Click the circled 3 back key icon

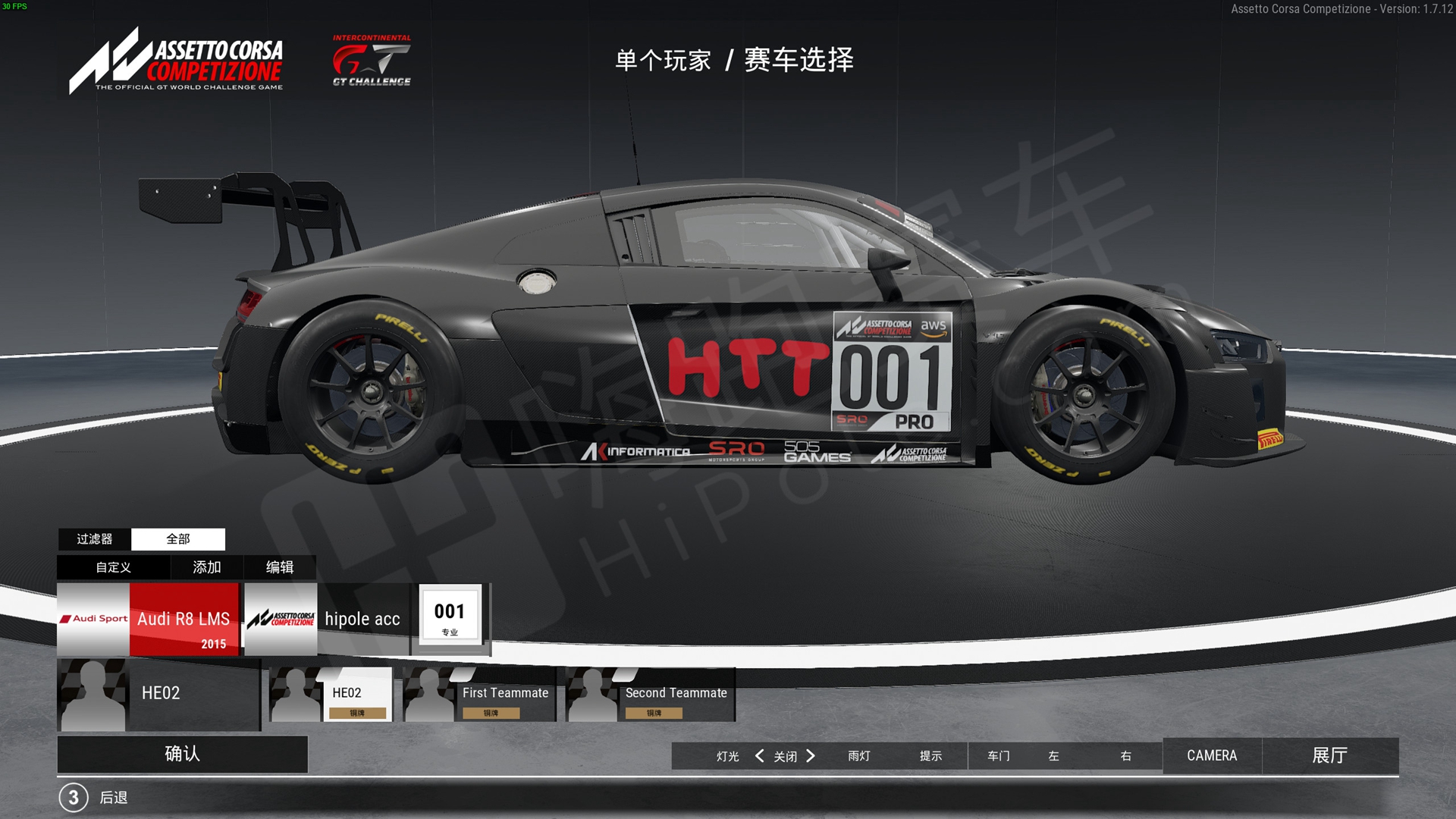74,798
